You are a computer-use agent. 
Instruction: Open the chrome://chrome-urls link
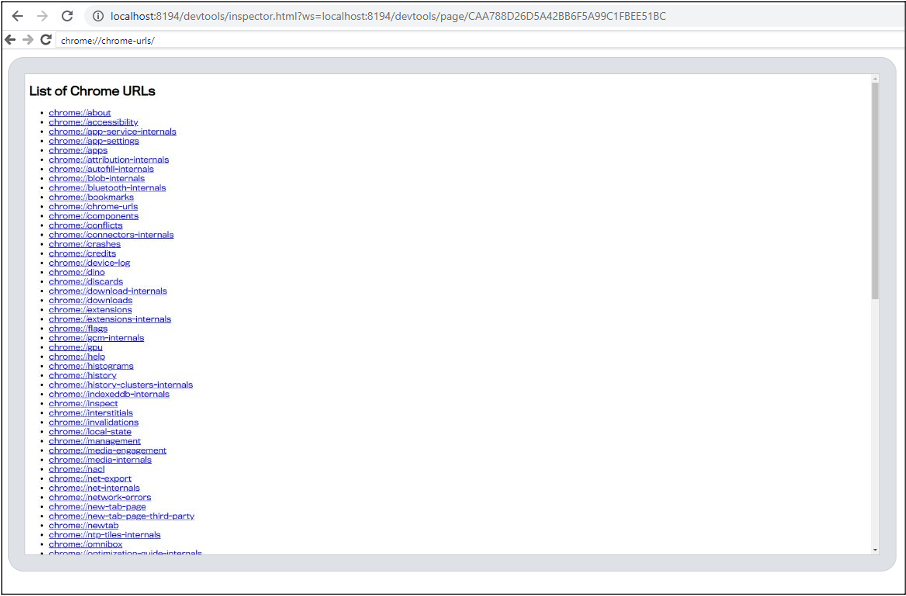pyautogui.click(x=94, y=206)
